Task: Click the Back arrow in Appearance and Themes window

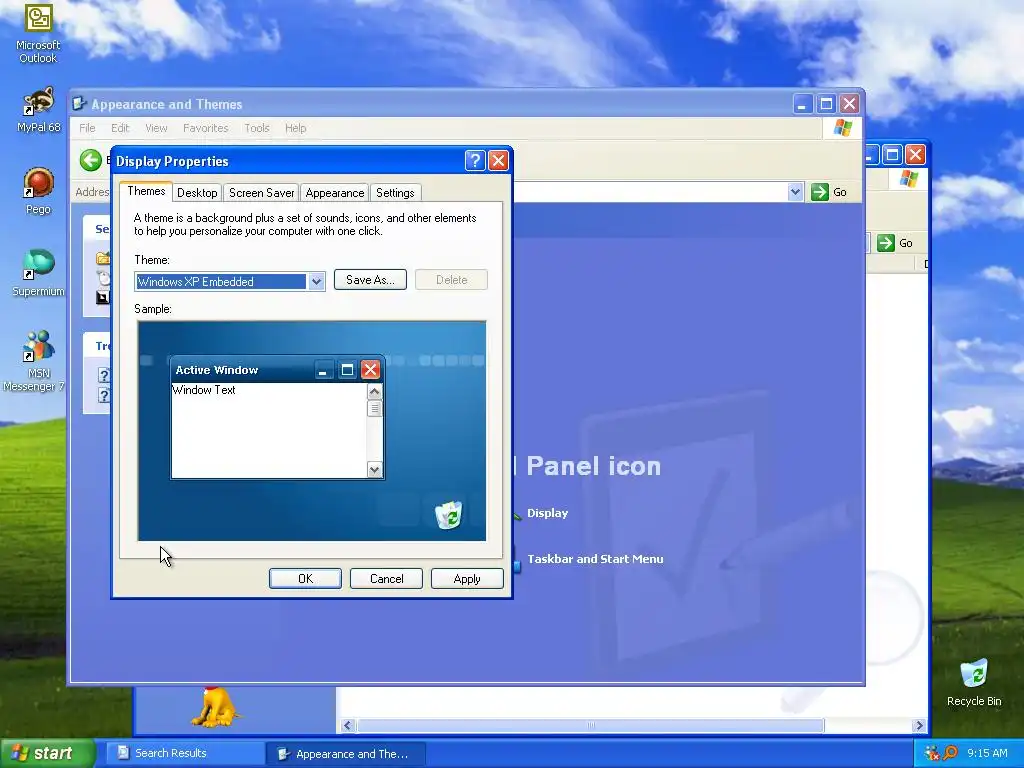Action: click(x=91, y=160)
